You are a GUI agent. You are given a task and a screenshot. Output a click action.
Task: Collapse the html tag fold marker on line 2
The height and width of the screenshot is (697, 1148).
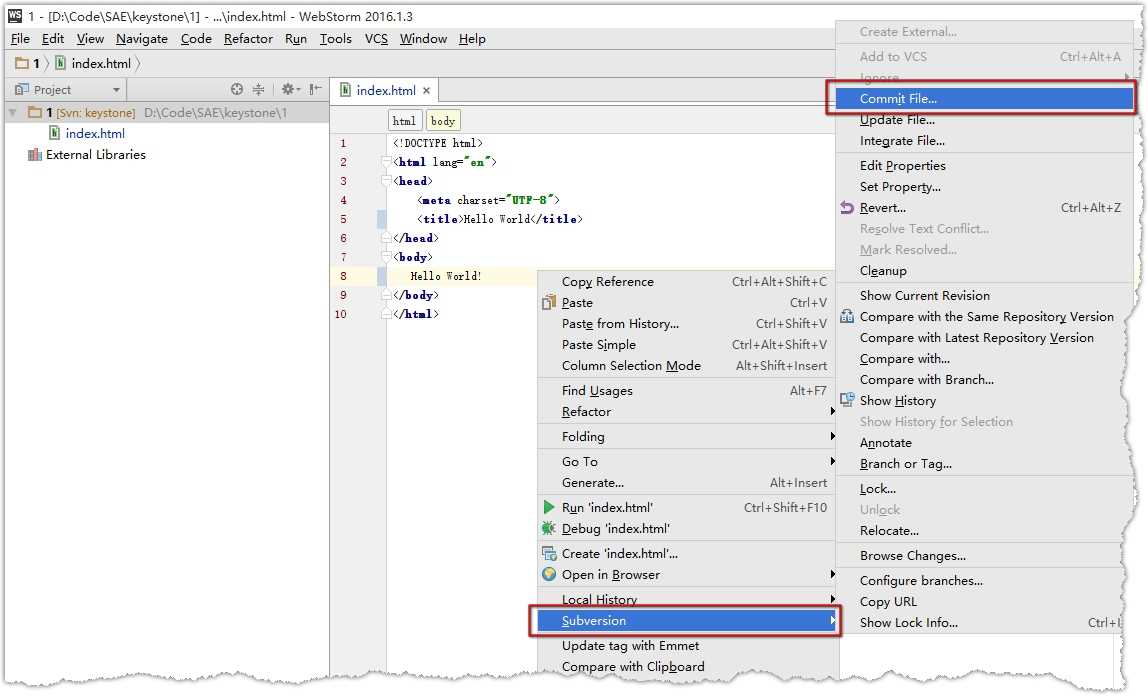386,162
